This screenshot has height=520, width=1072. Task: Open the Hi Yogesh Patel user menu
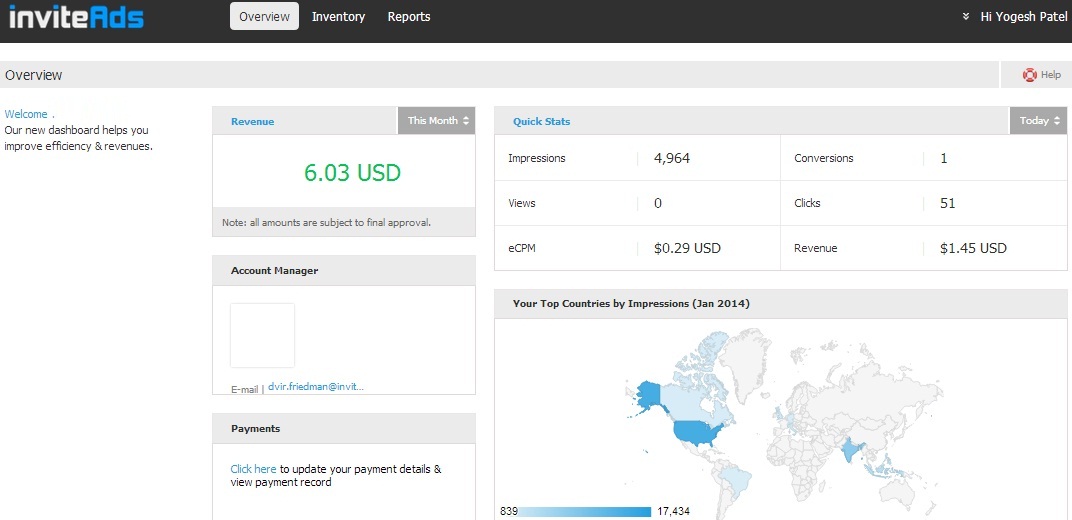[x=1024, y=17]
